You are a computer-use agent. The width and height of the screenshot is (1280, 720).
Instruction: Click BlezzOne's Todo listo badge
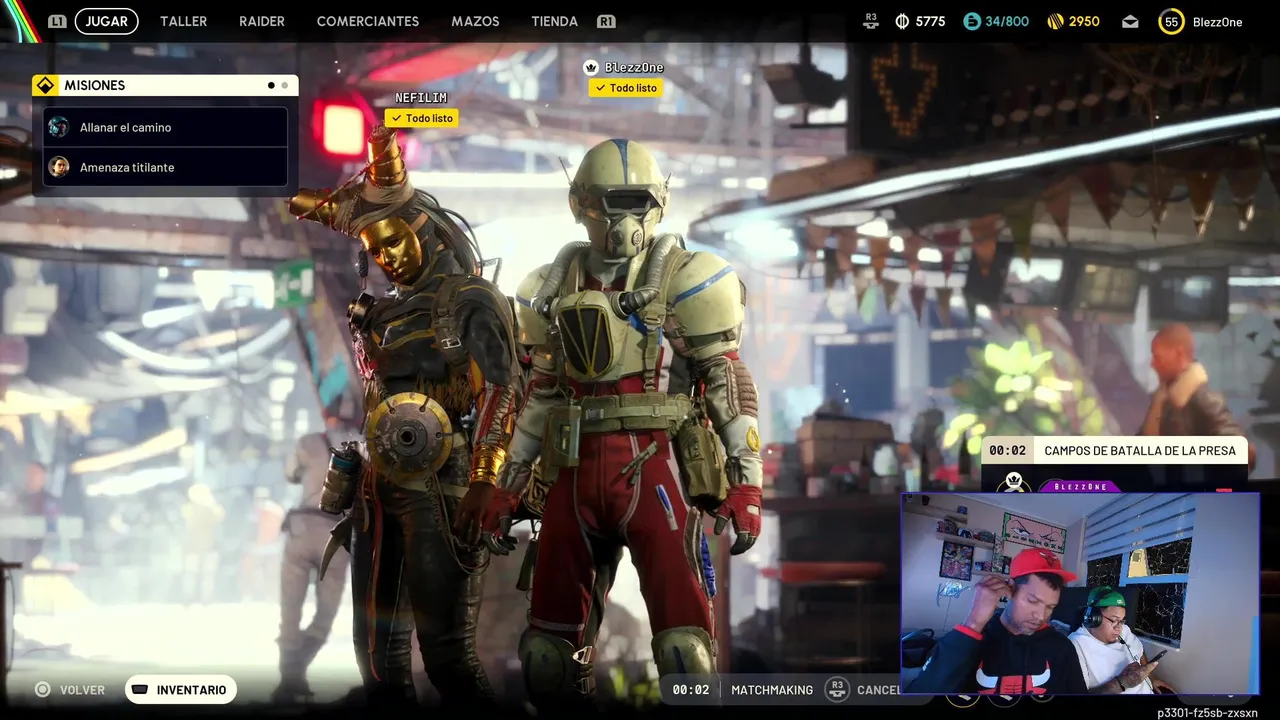(x=625, y=88)
